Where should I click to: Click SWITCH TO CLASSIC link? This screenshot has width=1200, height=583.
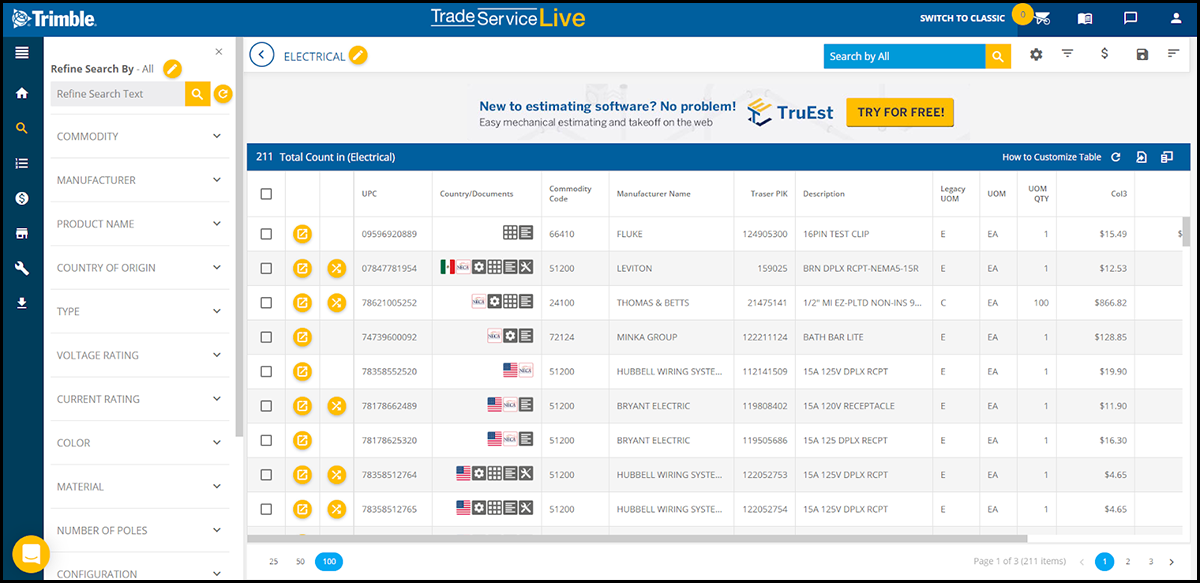click(962, 18)
